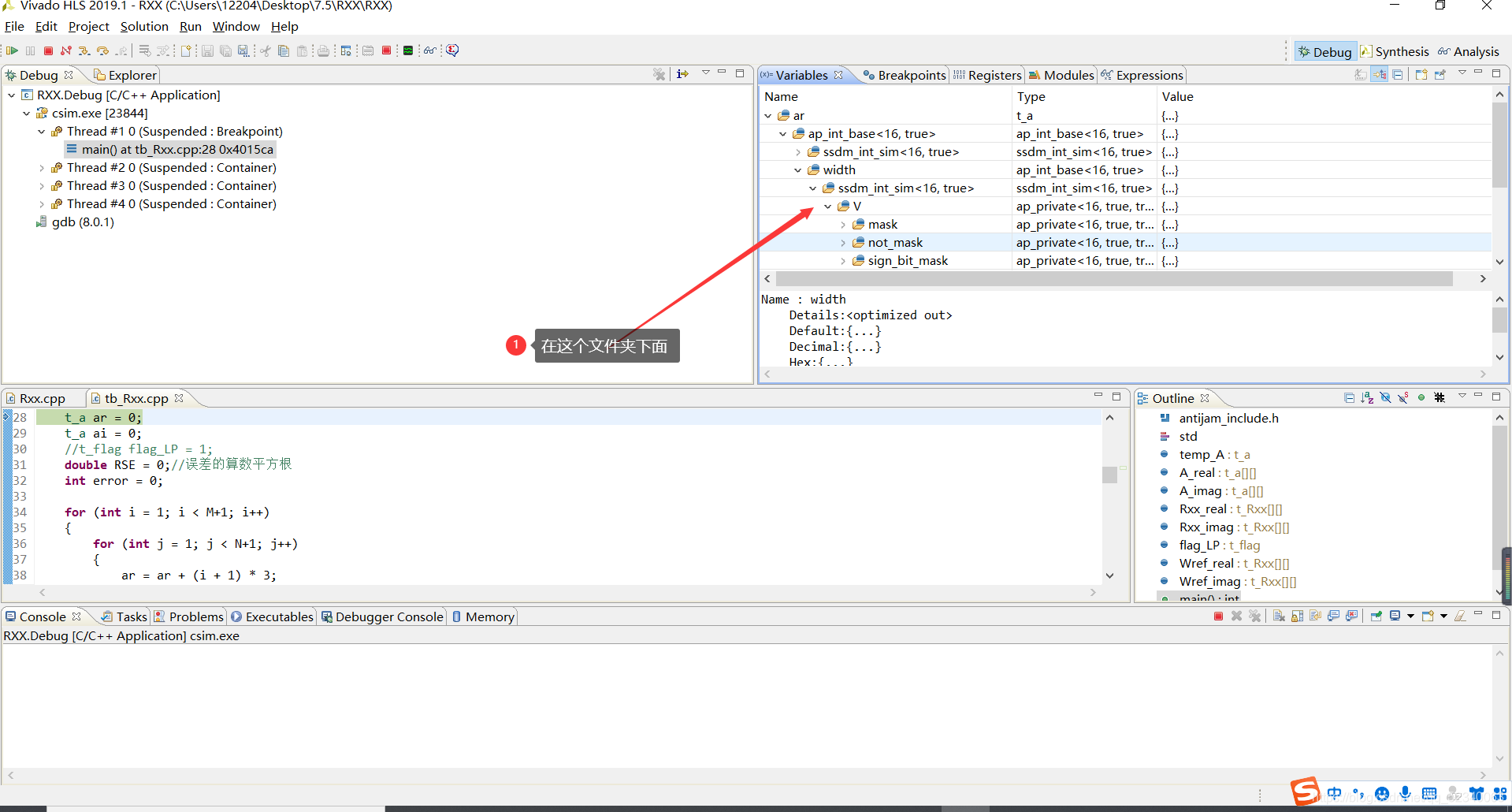1512x812 pixels.
Task: Click the red Terminate icon in Console toolbar
Action: coord(1218,616)
